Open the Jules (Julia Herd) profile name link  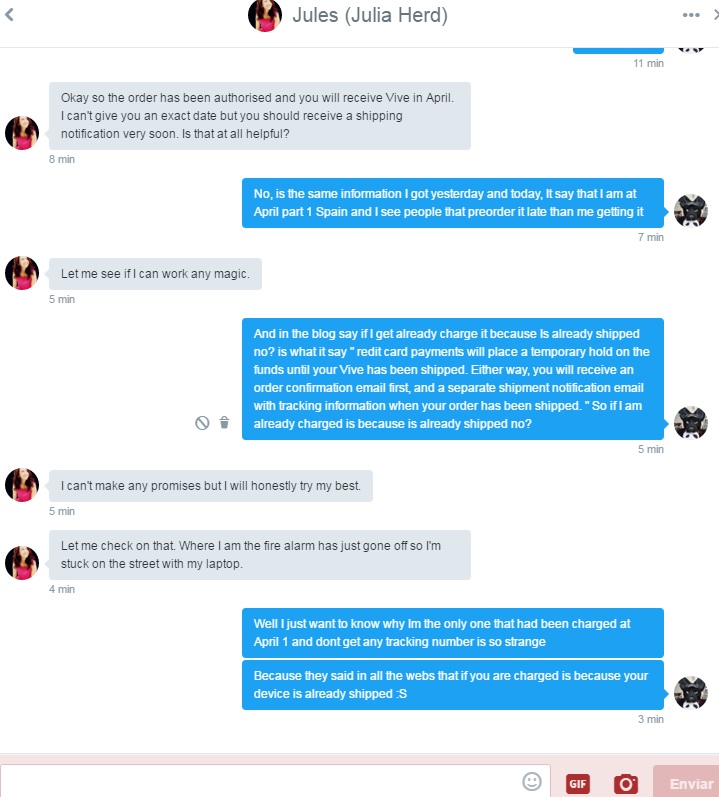tap(370, 15)
